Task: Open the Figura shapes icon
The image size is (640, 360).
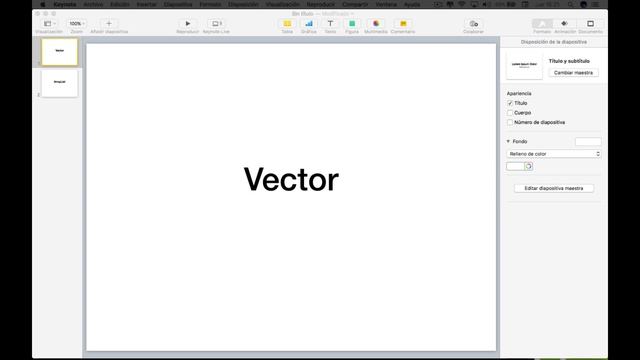Action: tap(352, 24)
